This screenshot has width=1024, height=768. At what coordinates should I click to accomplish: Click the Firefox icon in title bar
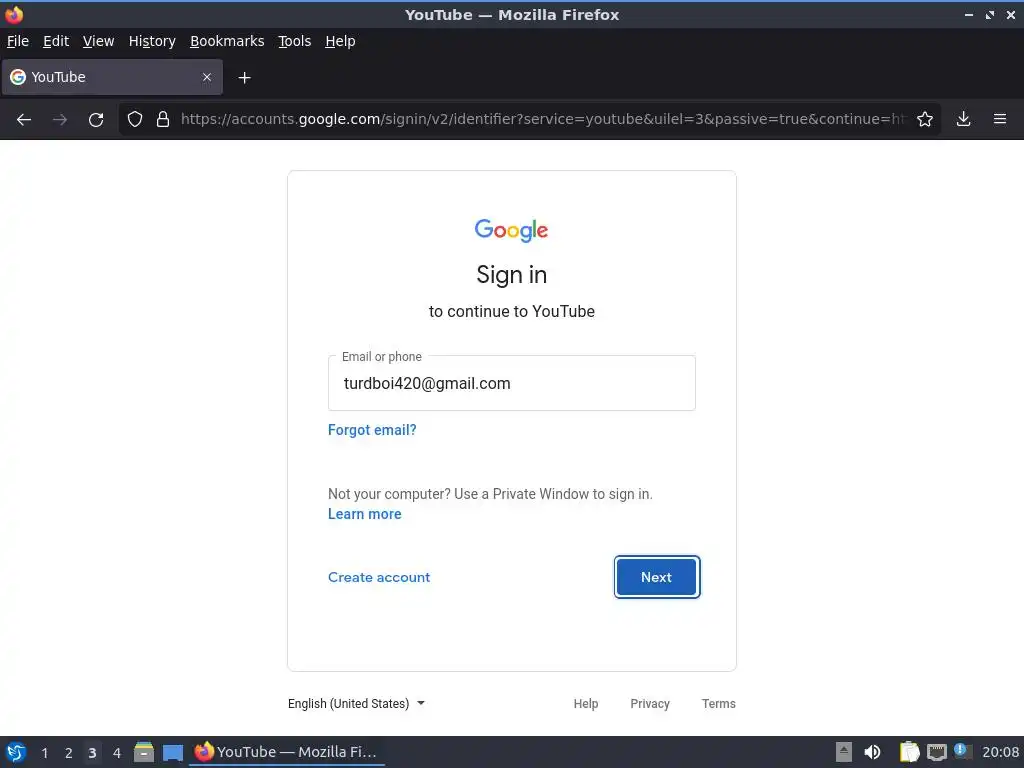pos(13,14)
